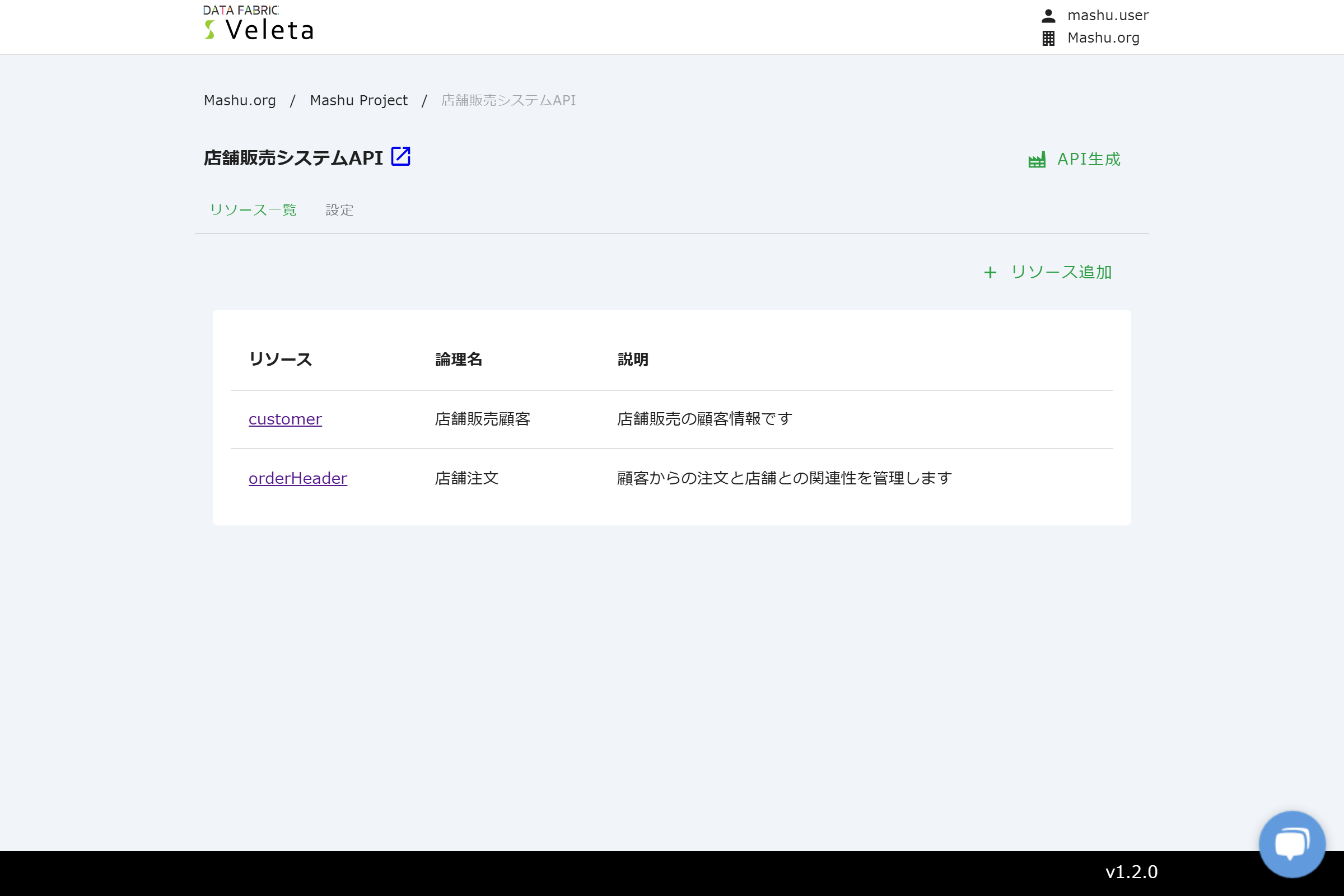The image size is (1344, 896).
Task: Switch to the 設定 tab
Action: click(339, 211)
